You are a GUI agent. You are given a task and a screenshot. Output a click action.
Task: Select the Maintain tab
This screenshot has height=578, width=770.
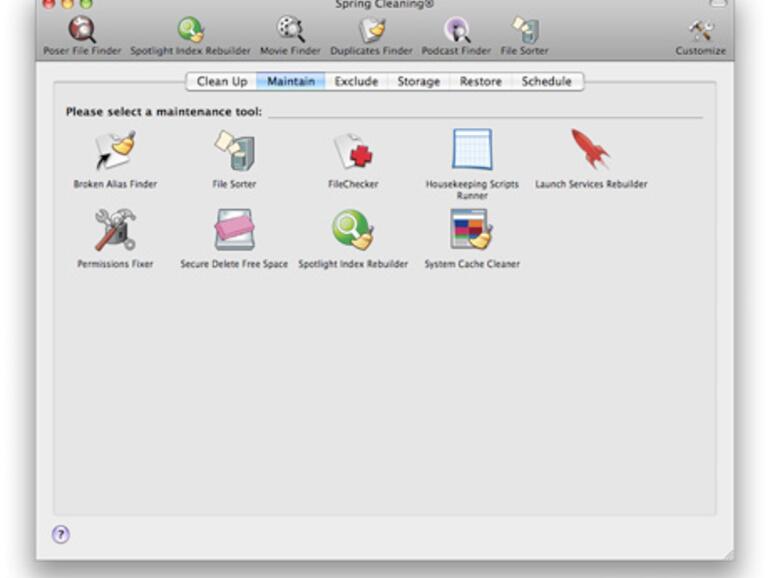point(291,82)
